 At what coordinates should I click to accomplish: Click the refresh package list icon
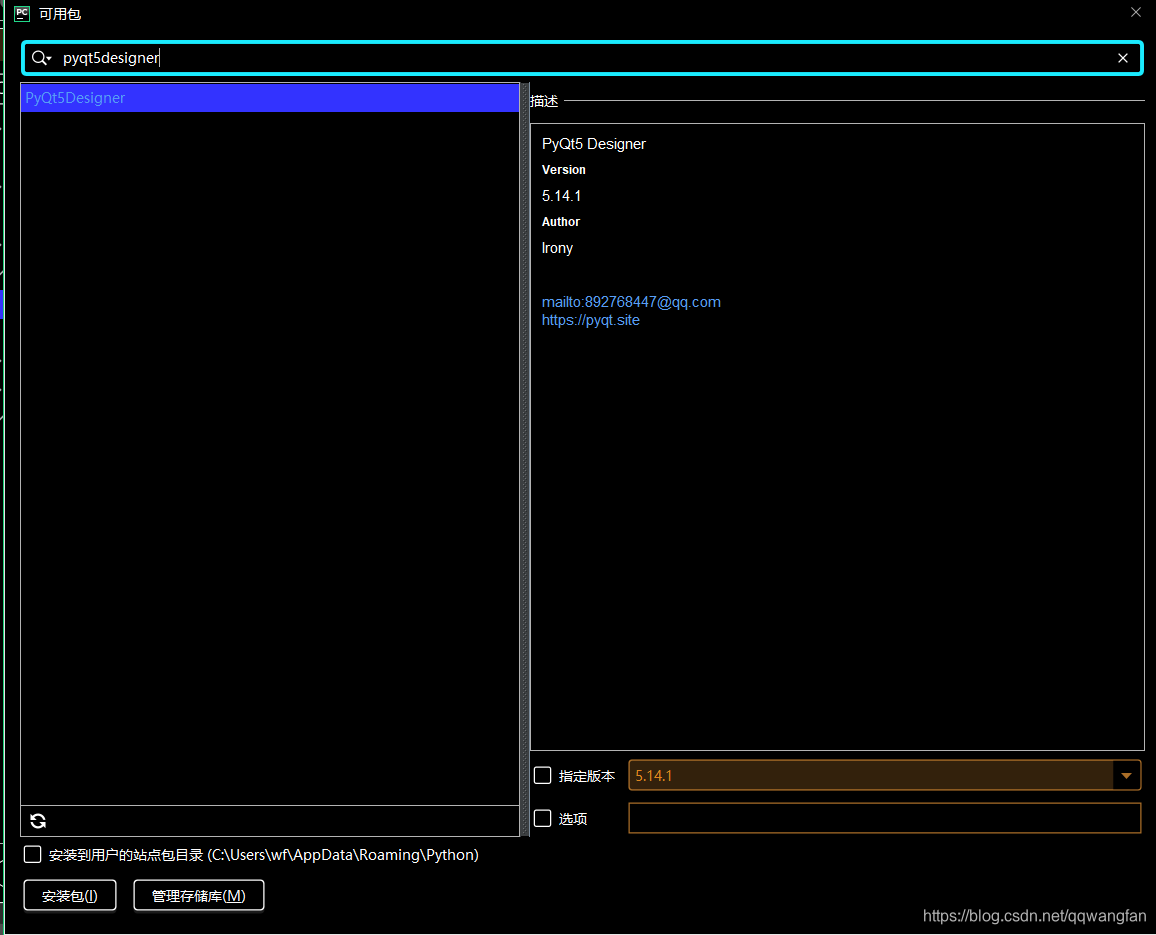pos(37,820)
